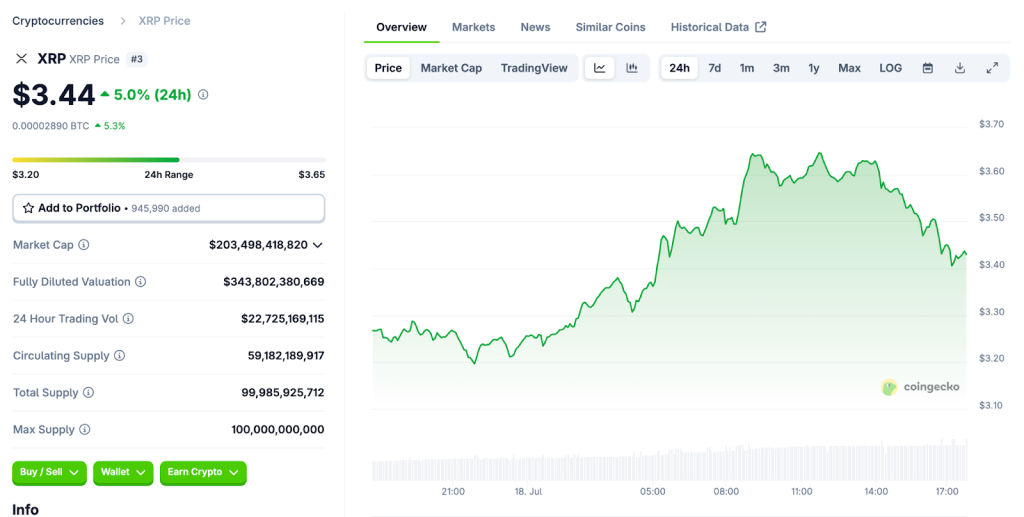Click info icon beside Max Supply

click(x=85, y=430)
